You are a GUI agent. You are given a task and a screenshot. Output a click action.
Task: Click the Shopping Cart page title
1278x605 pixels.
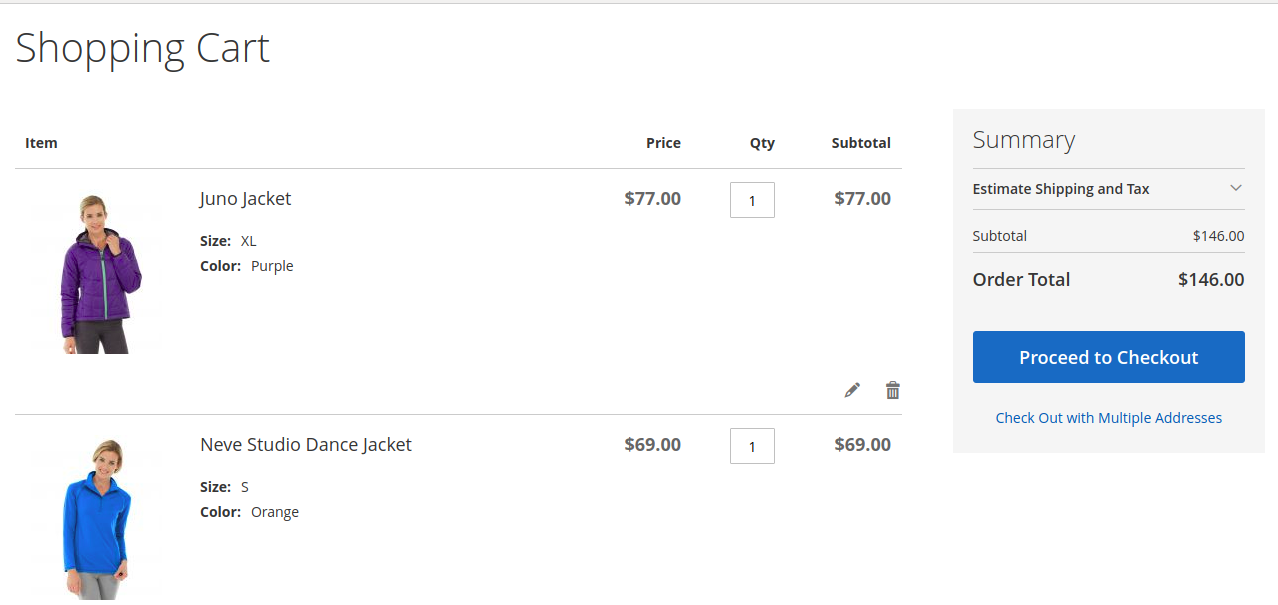click(x=141, y=47)
